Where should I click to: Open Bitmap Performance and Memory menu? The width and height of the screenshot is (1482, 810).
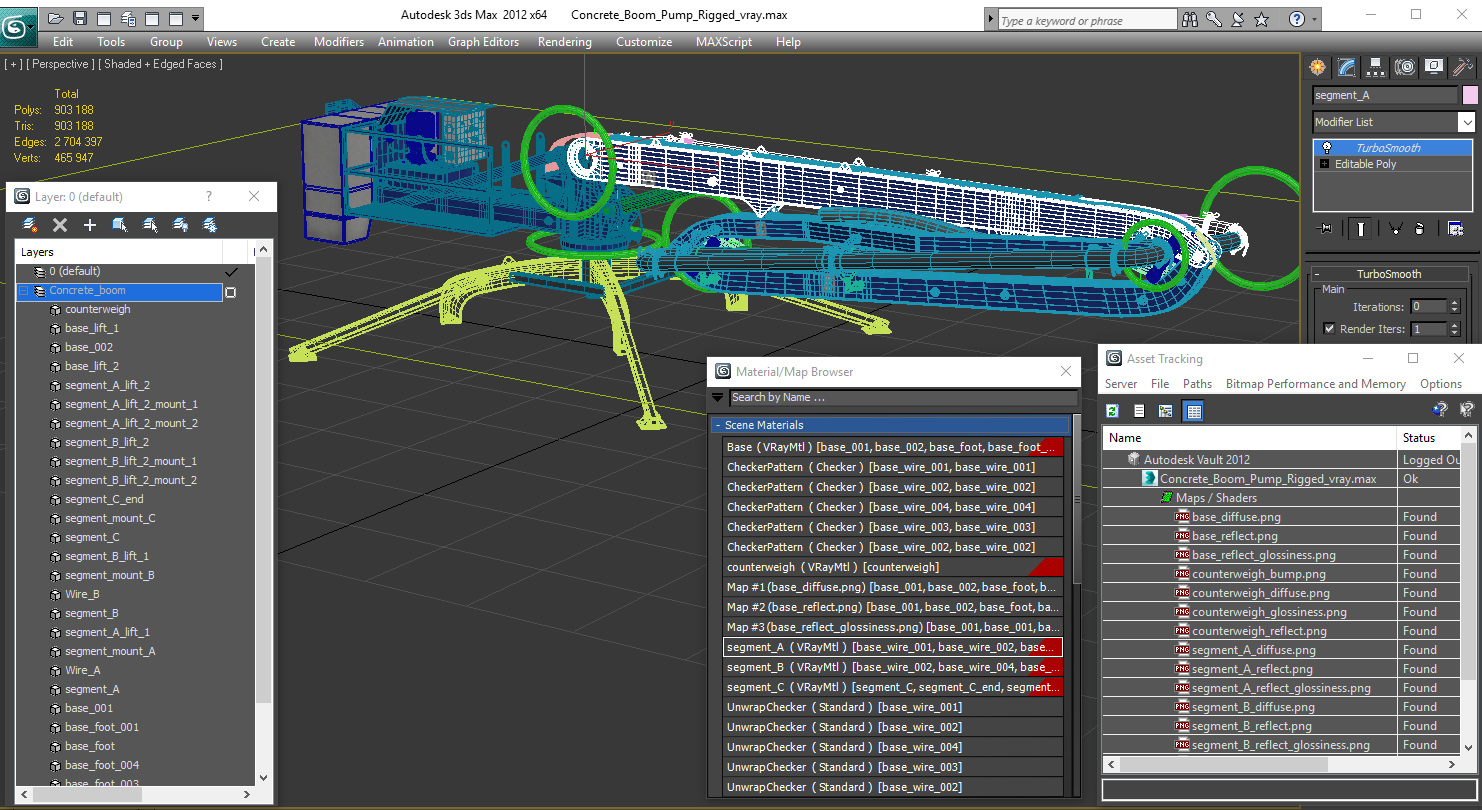[1315, 384]
